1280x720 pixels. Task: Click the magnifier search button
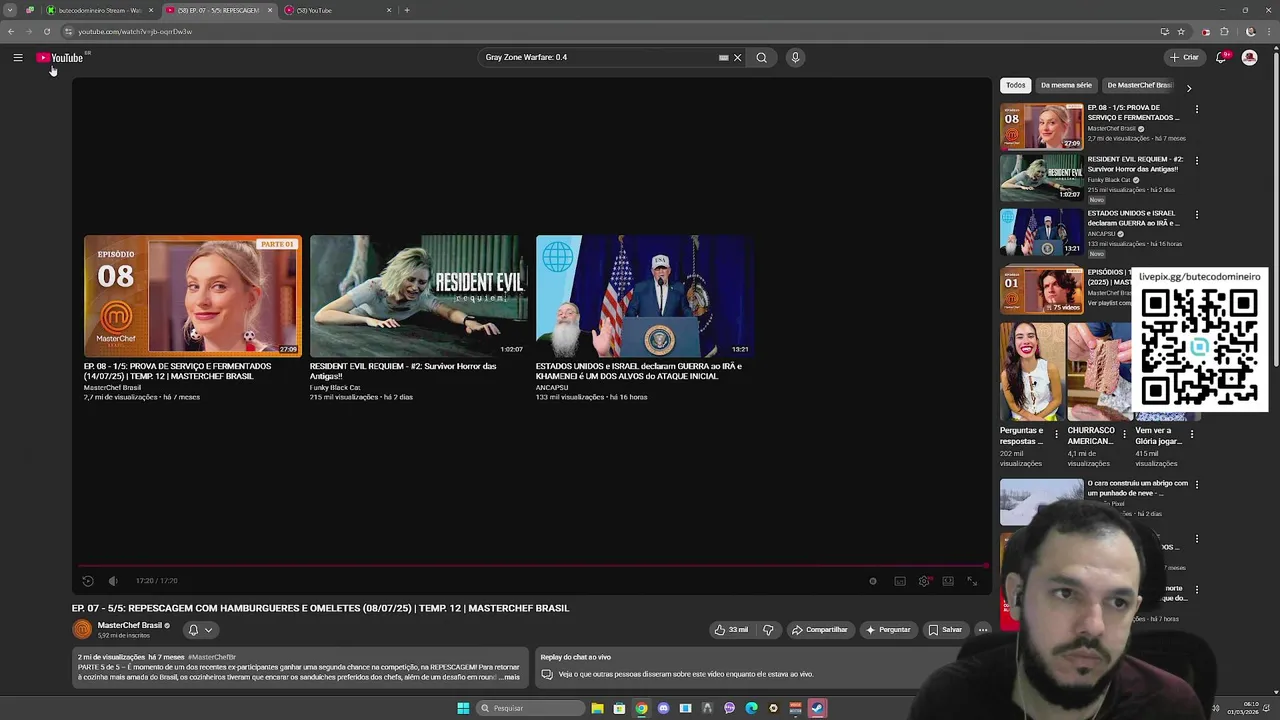[762, 58]
